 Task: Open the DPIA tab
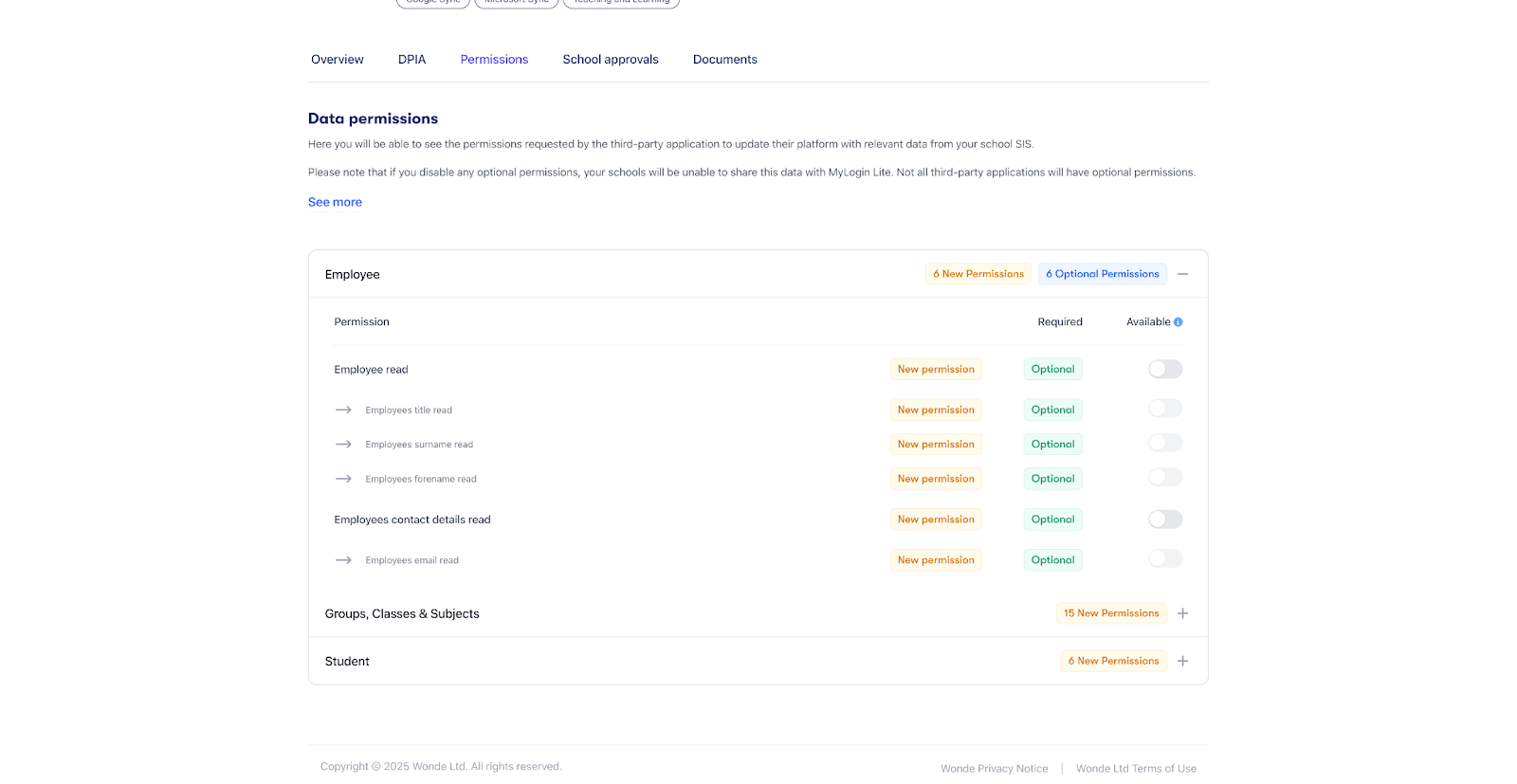pyautogui.click(x=411, y=60)
